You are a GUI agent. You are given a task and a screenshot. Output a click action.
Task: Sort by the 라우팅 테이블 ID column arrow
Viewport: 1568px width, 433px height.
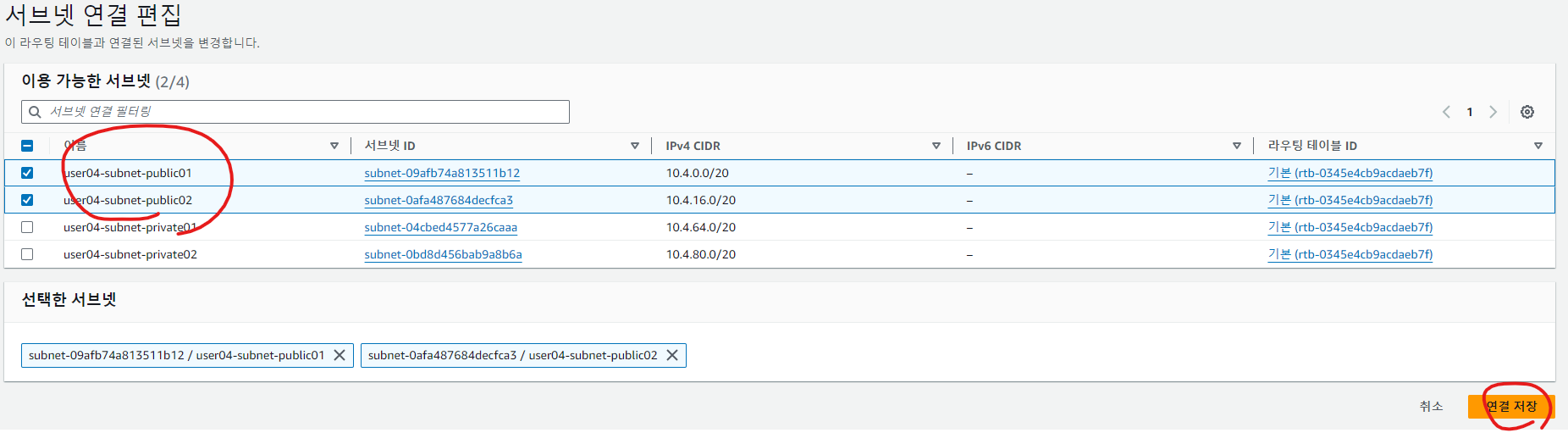coord(1538,146)
